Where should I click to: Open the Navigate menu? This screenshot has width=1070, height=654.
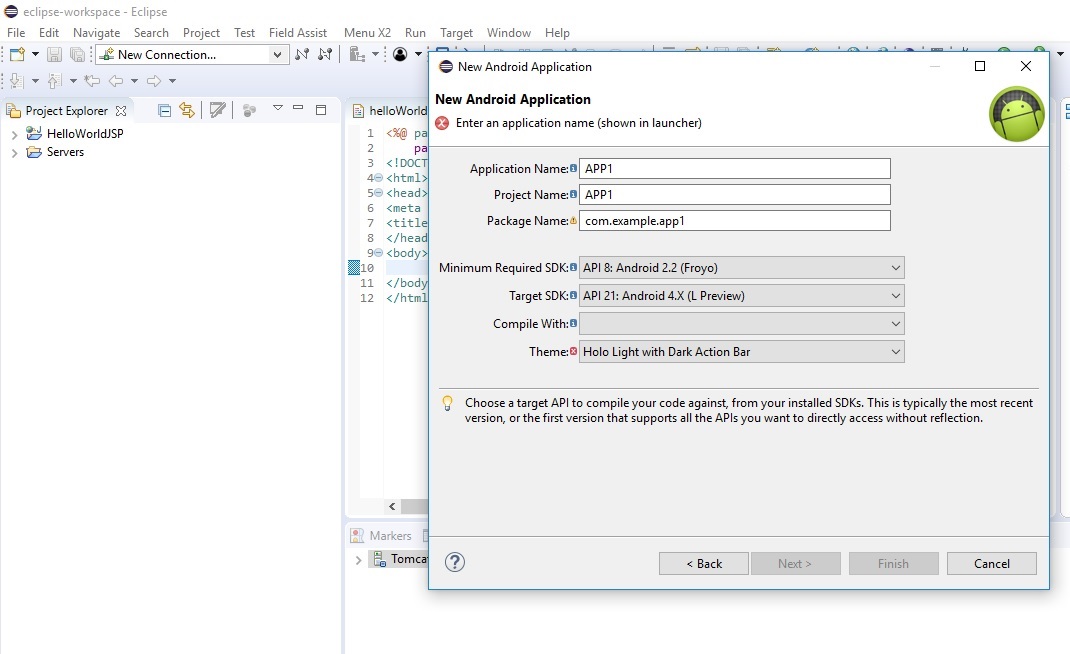(x=96, y=33)
